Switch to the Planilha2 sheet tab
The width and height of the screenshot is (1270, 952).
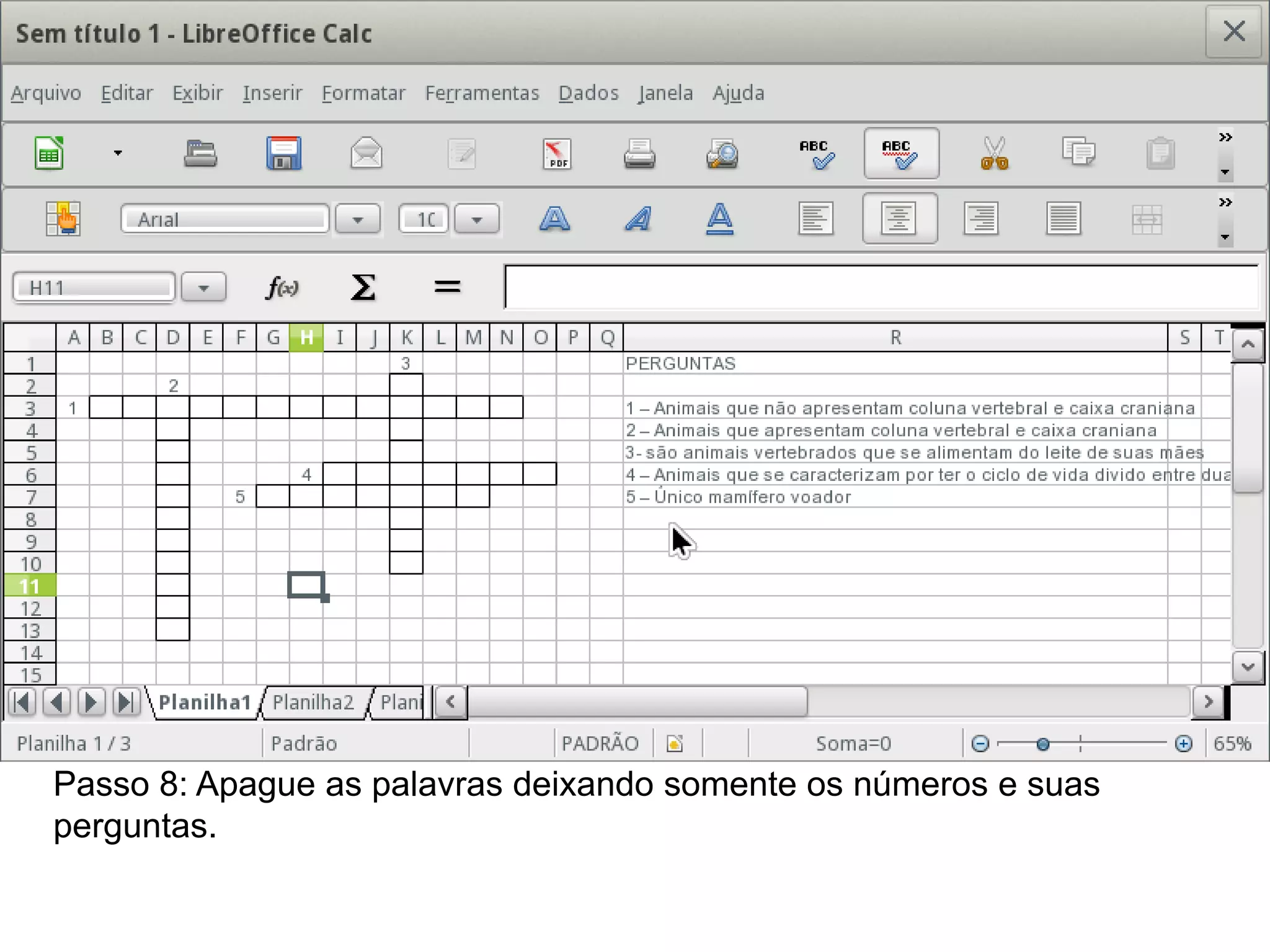[x=313, y=702]
